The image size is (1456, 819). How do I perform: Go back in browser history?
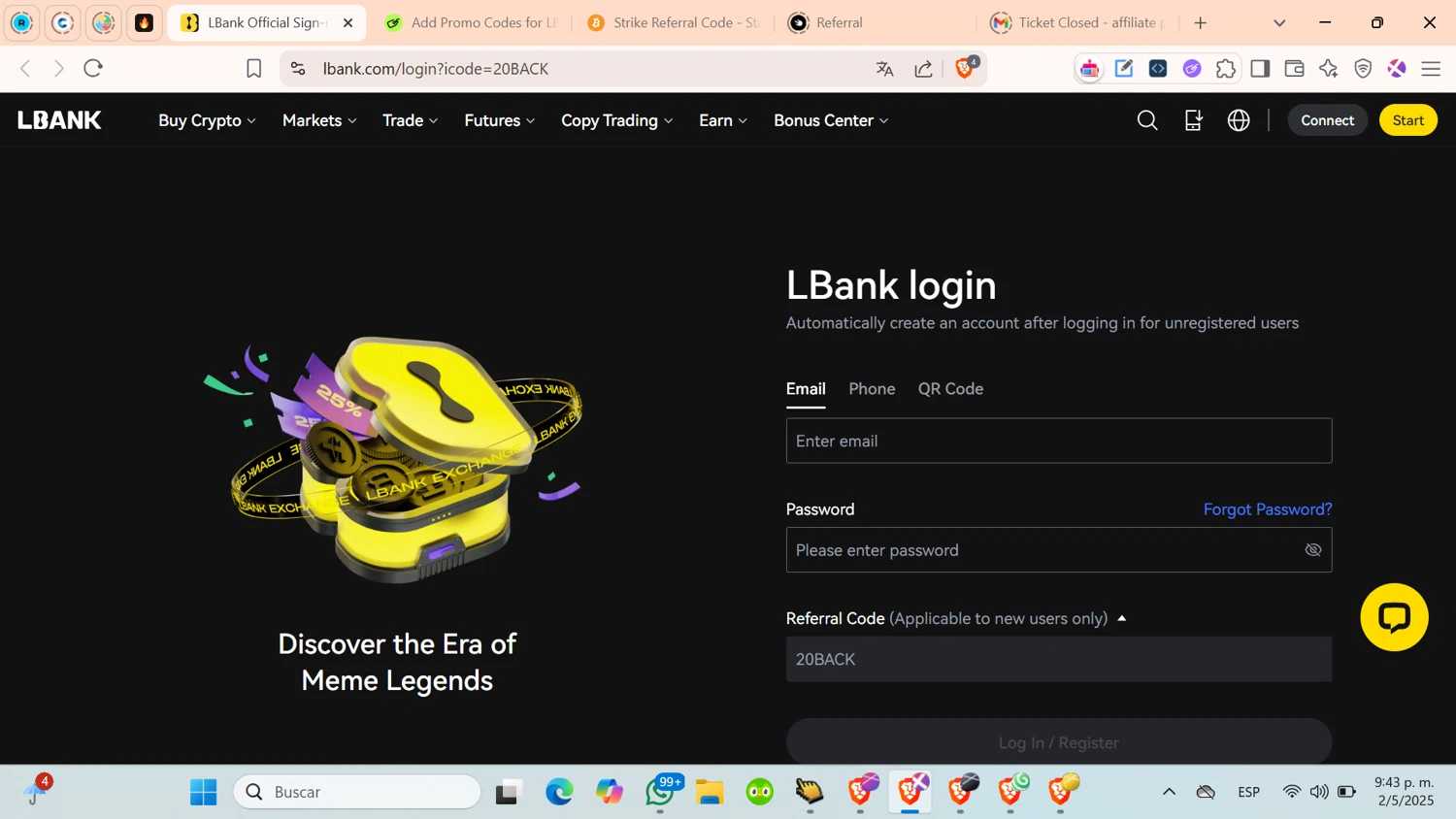26,68
